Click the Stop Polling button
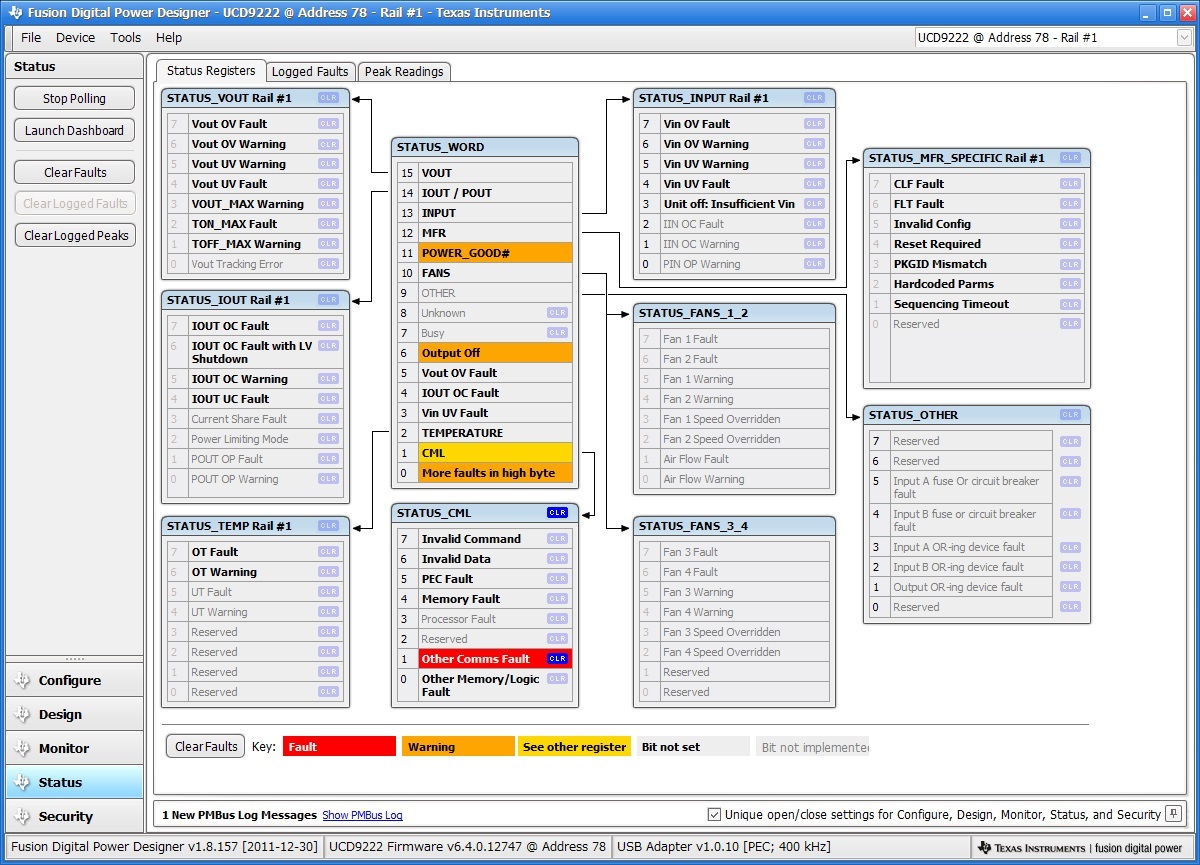The height and width of the screenshot is (865, 1200). (74, 99)
